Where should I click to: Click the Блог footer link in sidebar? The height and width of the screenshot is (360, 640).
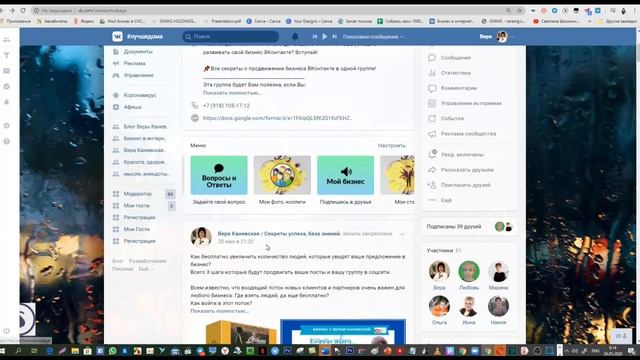click(x=118, y=261)
